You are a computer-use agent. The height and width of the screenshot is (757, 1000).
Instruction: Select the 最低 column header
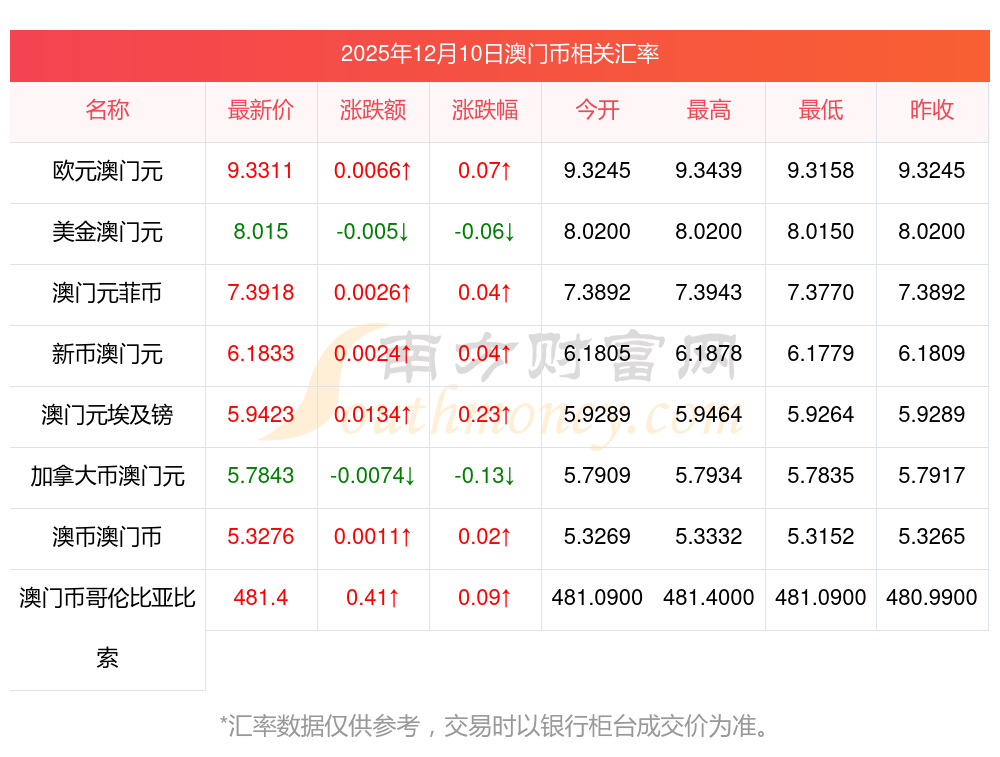(821, 110)
